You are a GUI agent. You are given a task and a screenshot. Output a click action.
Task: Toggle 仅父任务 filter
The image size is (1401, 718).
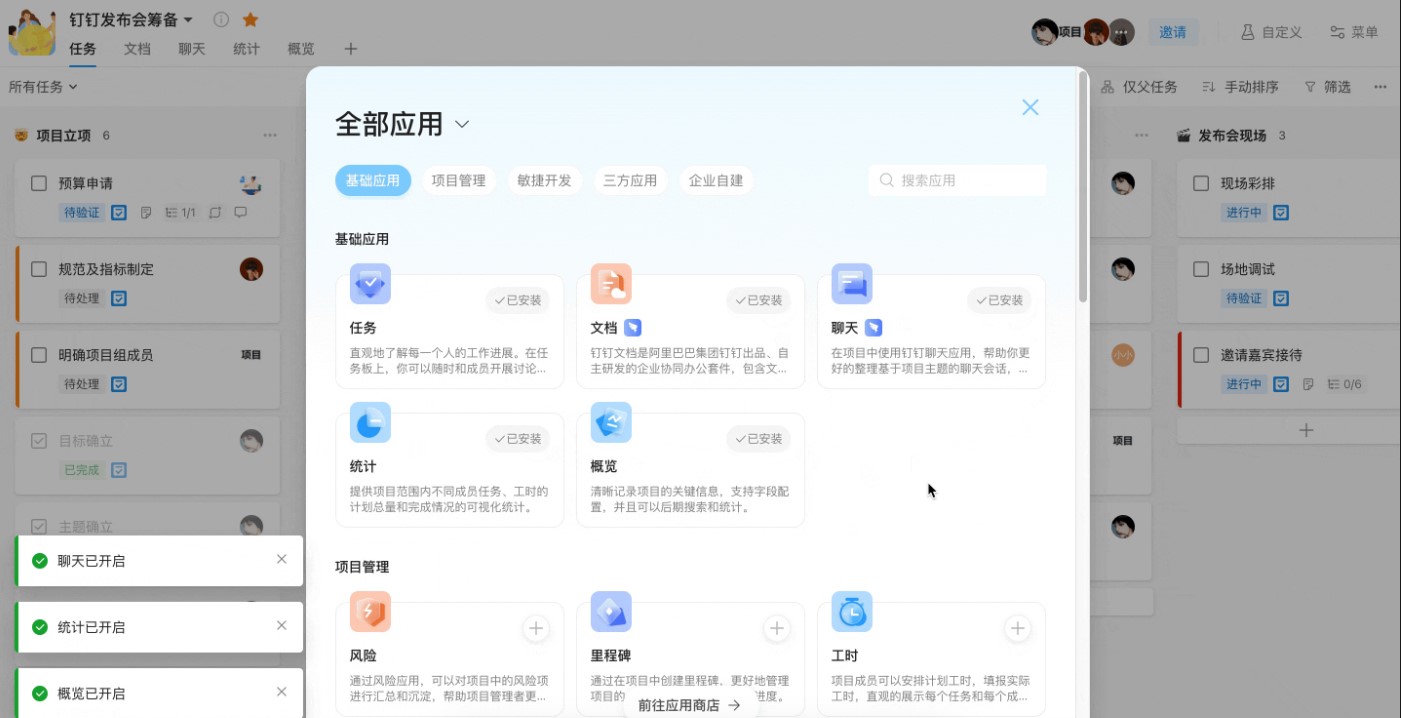pyautogui.click(x=1139, y=87)
